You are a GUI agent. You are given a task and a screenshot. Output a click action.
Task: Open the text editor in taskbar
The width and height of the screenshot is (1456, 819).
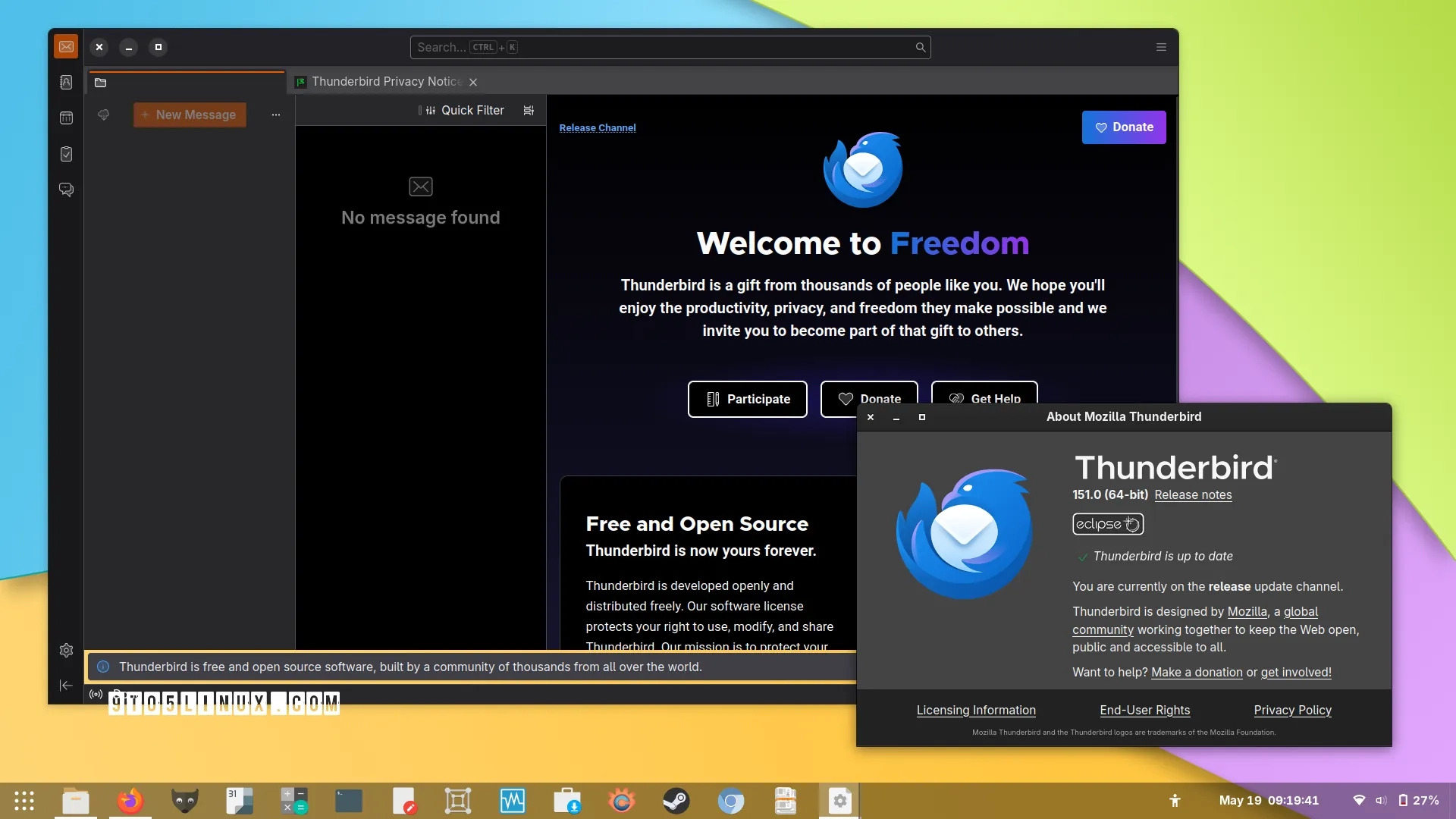403,801
